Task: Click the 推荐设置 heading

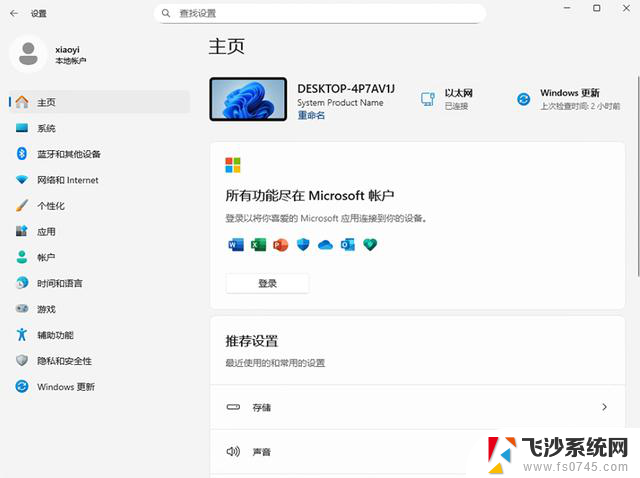Action: click(x=252, y=341)
